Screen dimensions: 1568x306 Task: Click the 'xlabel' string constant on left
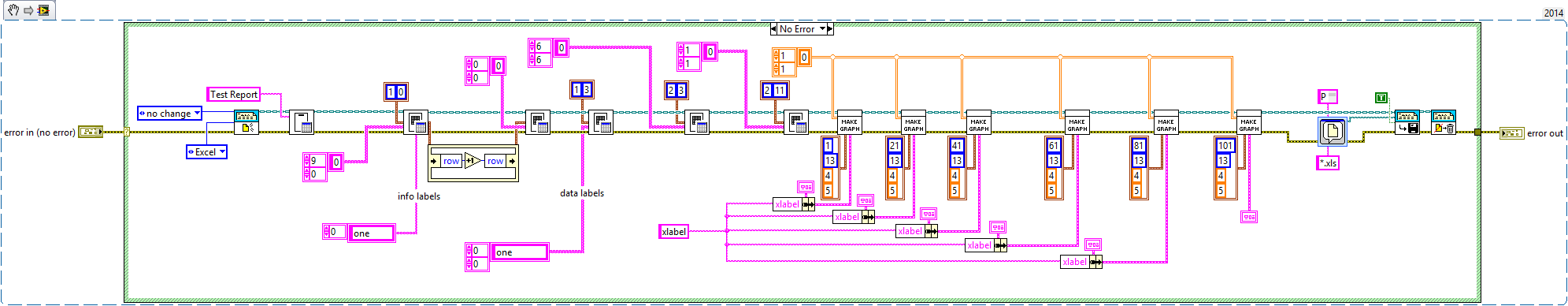click(674, 232)
